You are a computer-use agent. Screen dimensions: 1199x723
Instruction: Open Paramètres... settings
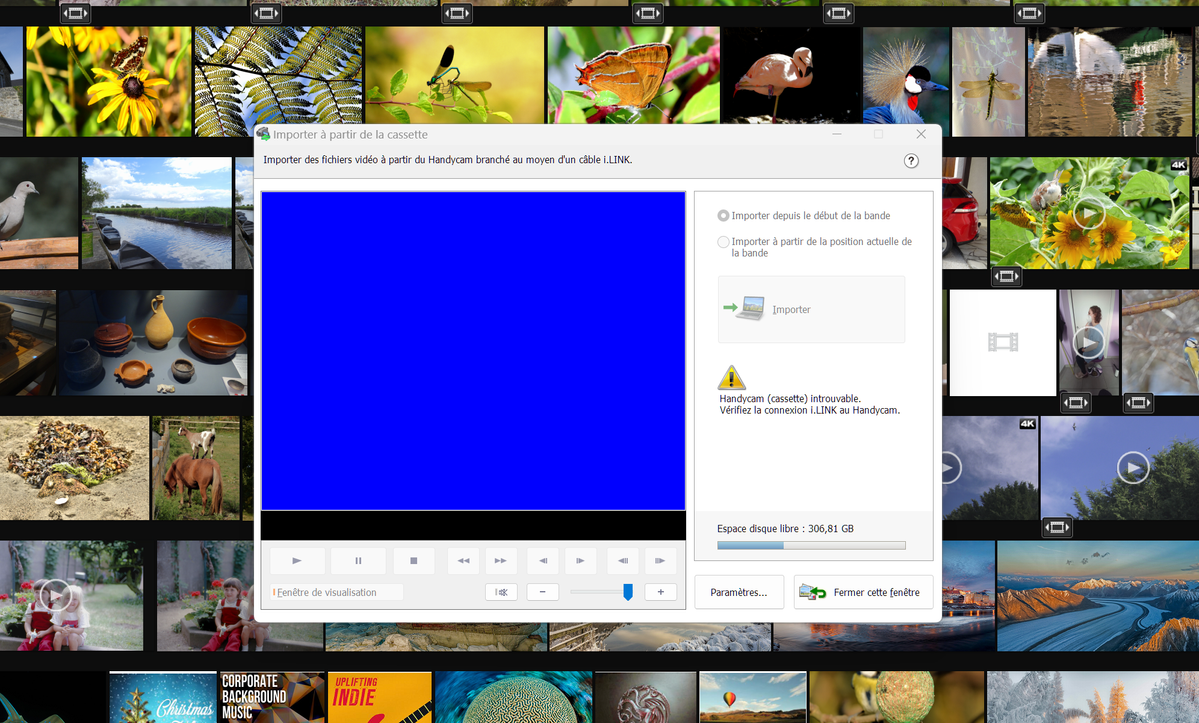click(x=739, y=593)
